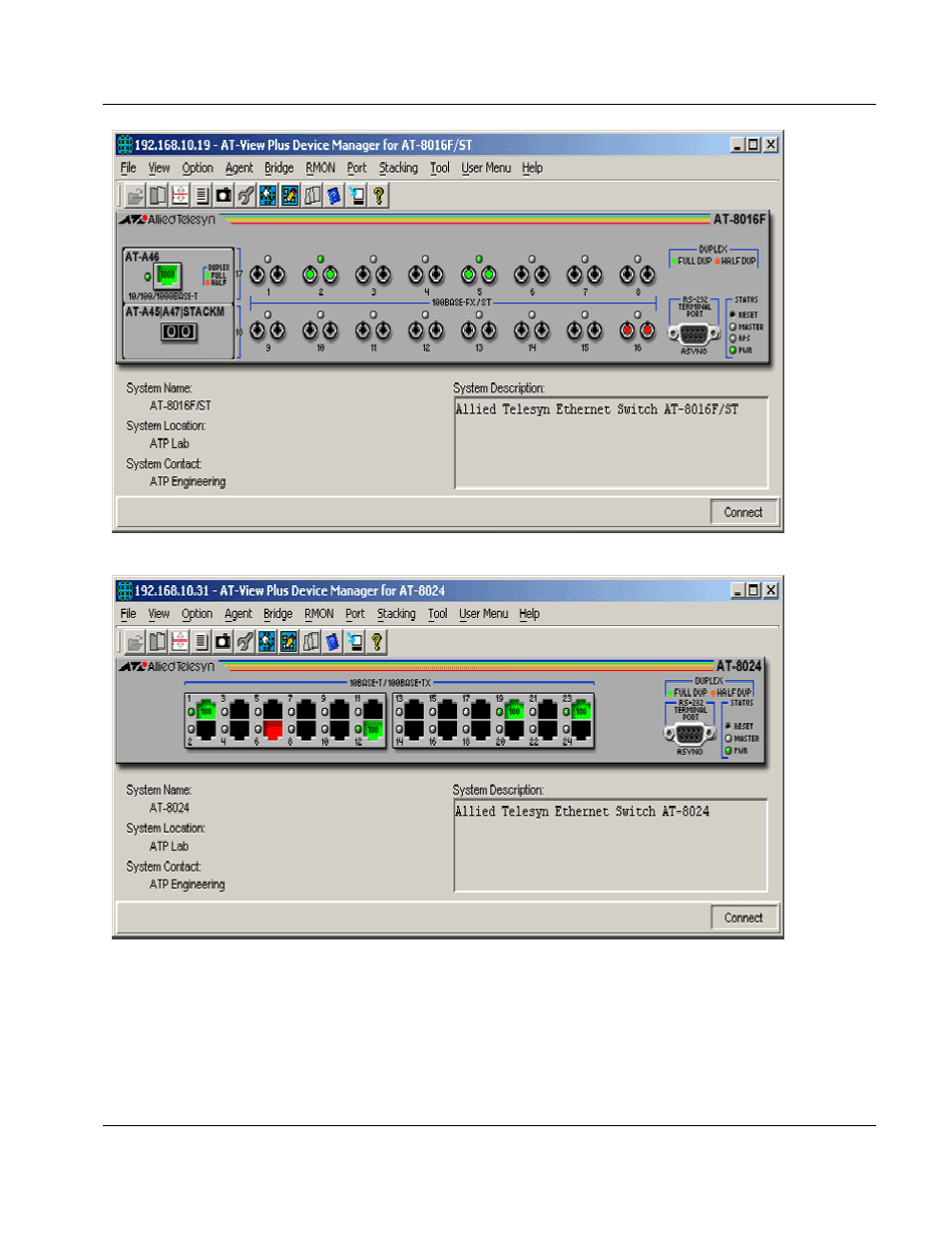This screenshot has width=952, height=1233.
Task: Click the camera snapshot icon in AT-8024 toolbar
Action: coord(223,642)
